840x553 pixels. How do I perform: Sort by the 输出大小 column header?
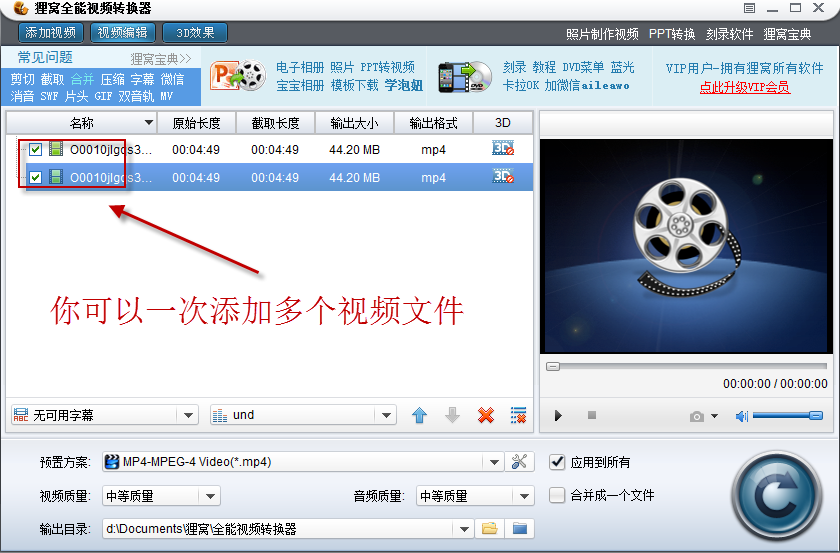pyautogui.click(x=354, y=123)
